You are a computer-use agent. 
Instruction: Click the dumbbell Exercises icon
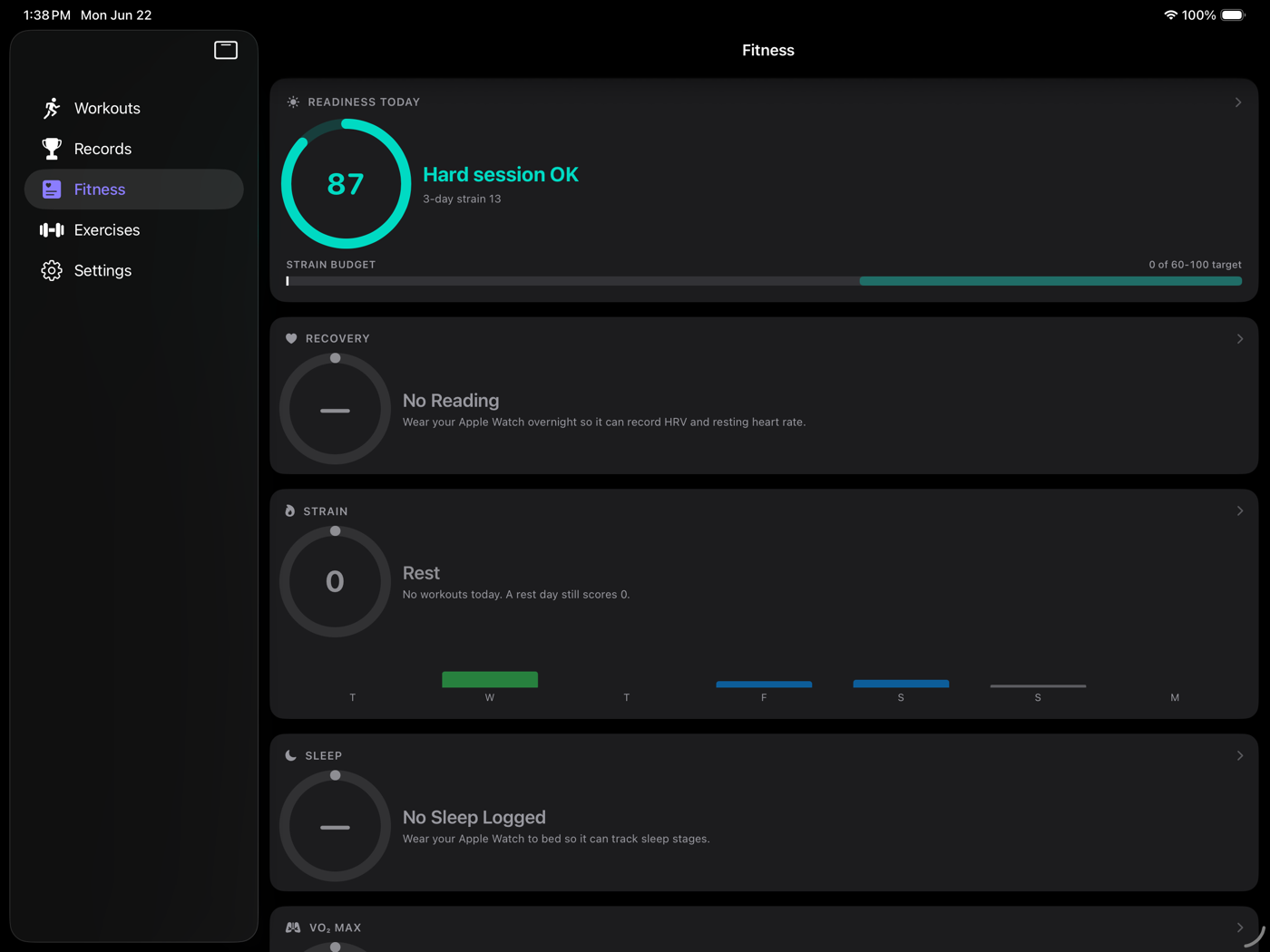tap(52, 230)
